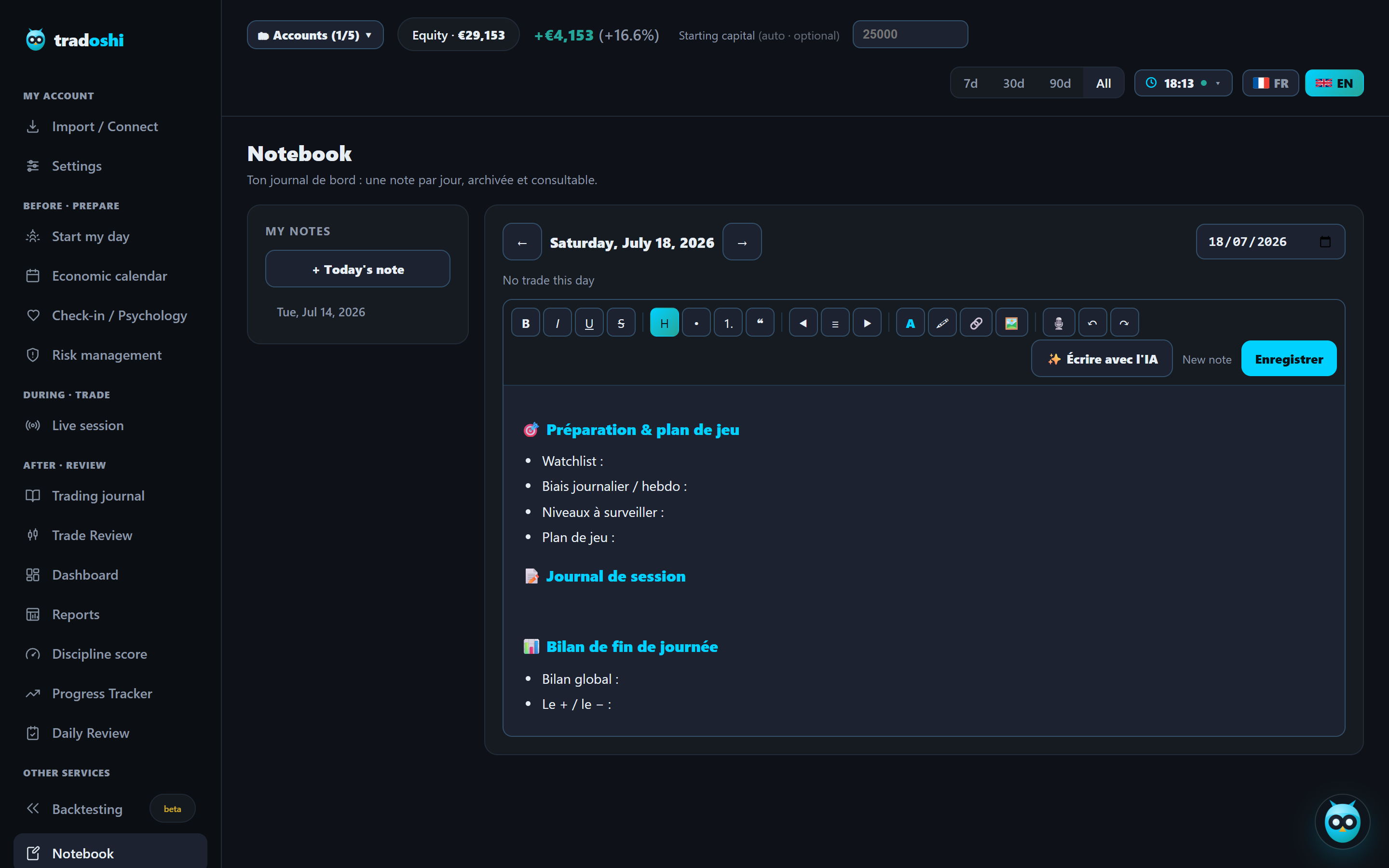Open the Economic calendar
This screenshot has height=868, width=1389.
pyautogui.click(x=110, y=275)
